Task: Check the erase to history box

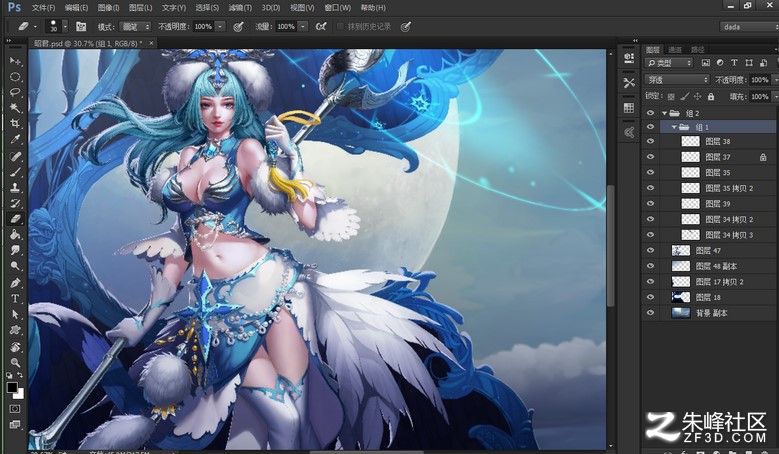Action: pyautogui.click(x=340, y=26)
